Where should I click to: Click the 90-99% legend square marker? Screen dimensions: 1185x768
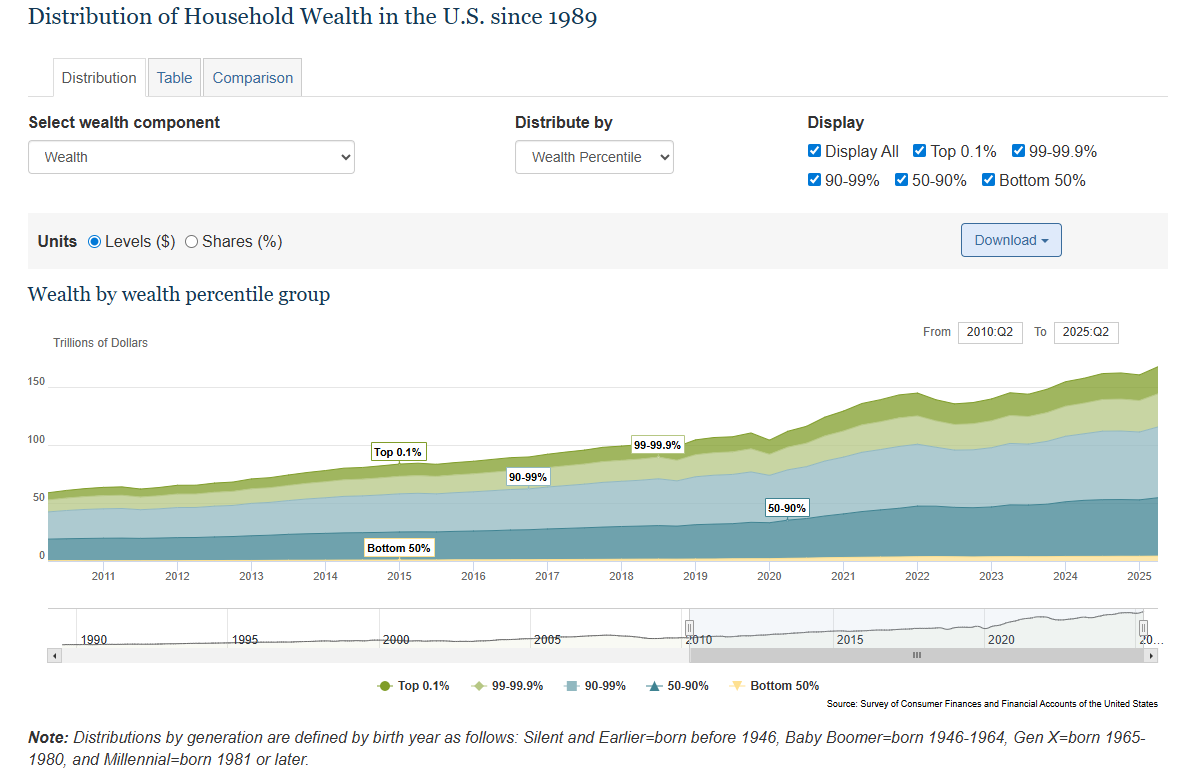(x=571, y=686)
